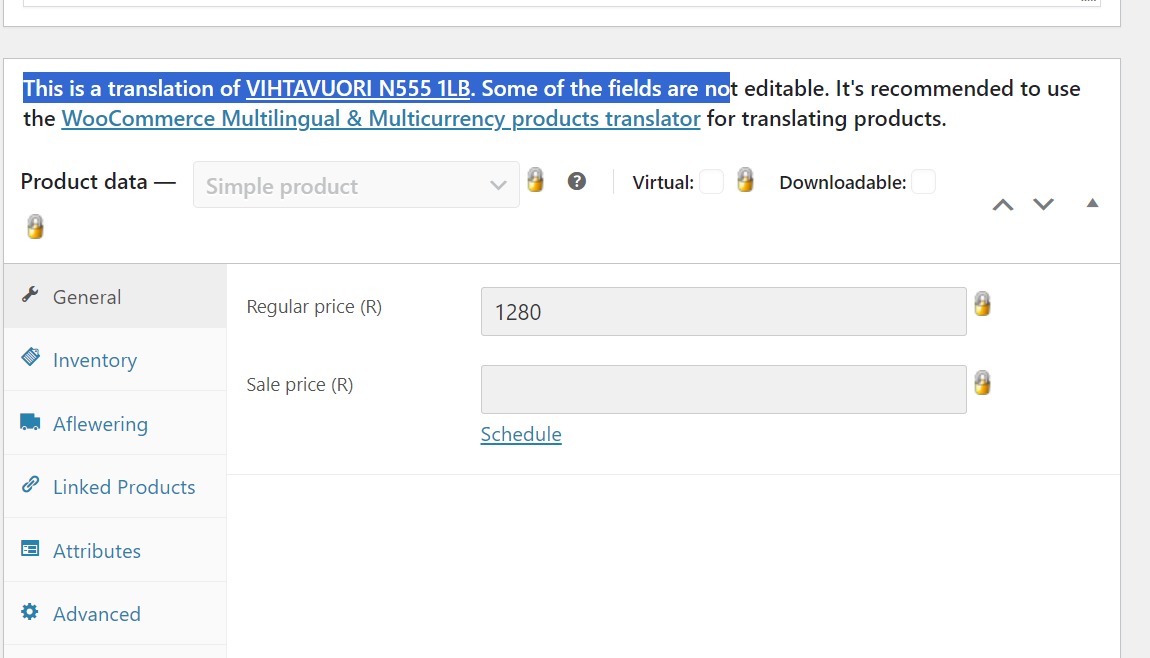Click the wrench icon of General tab
1150x658 pixels.
tap(30, 295)
